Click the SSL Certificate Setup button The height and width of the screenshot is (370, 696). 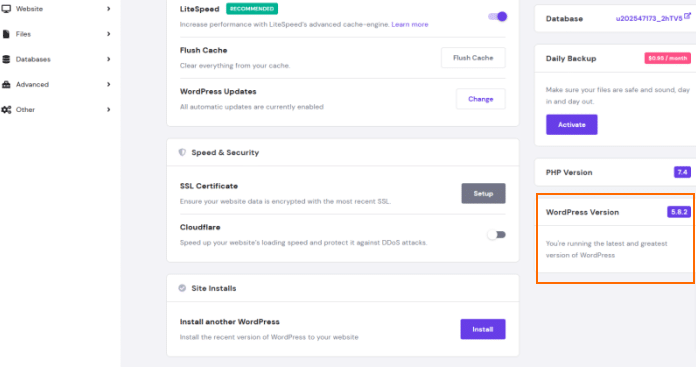pos(483,193)
